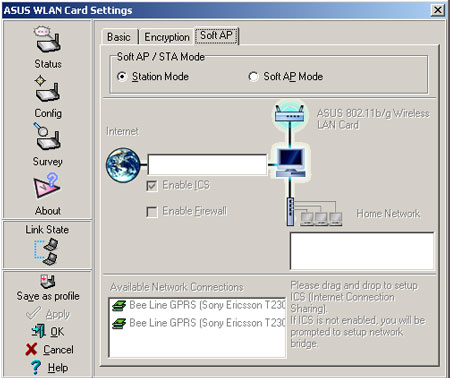
Task: Click the first Bee Line connection green icon
Action: [119, 305]
